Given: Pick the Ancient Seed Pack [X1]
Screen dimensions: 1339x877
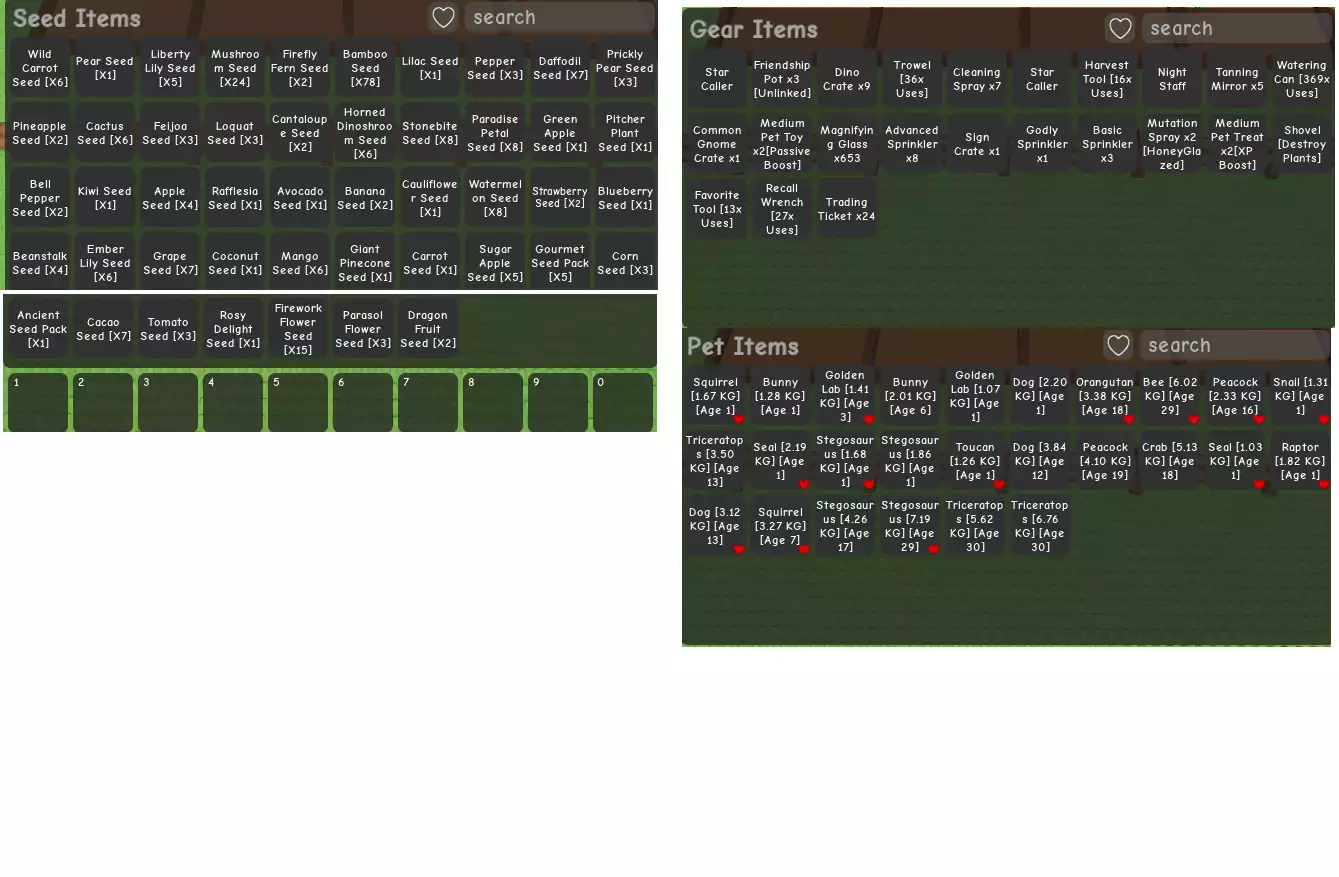Looking at the screenshot, I should [39, 329].
